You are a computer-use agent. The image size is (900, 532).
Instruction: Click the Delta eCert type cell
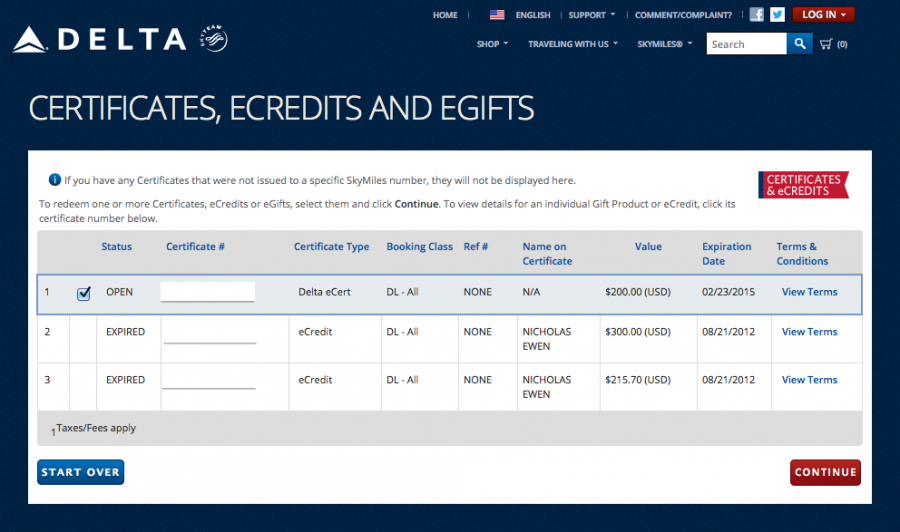(324, 292)
